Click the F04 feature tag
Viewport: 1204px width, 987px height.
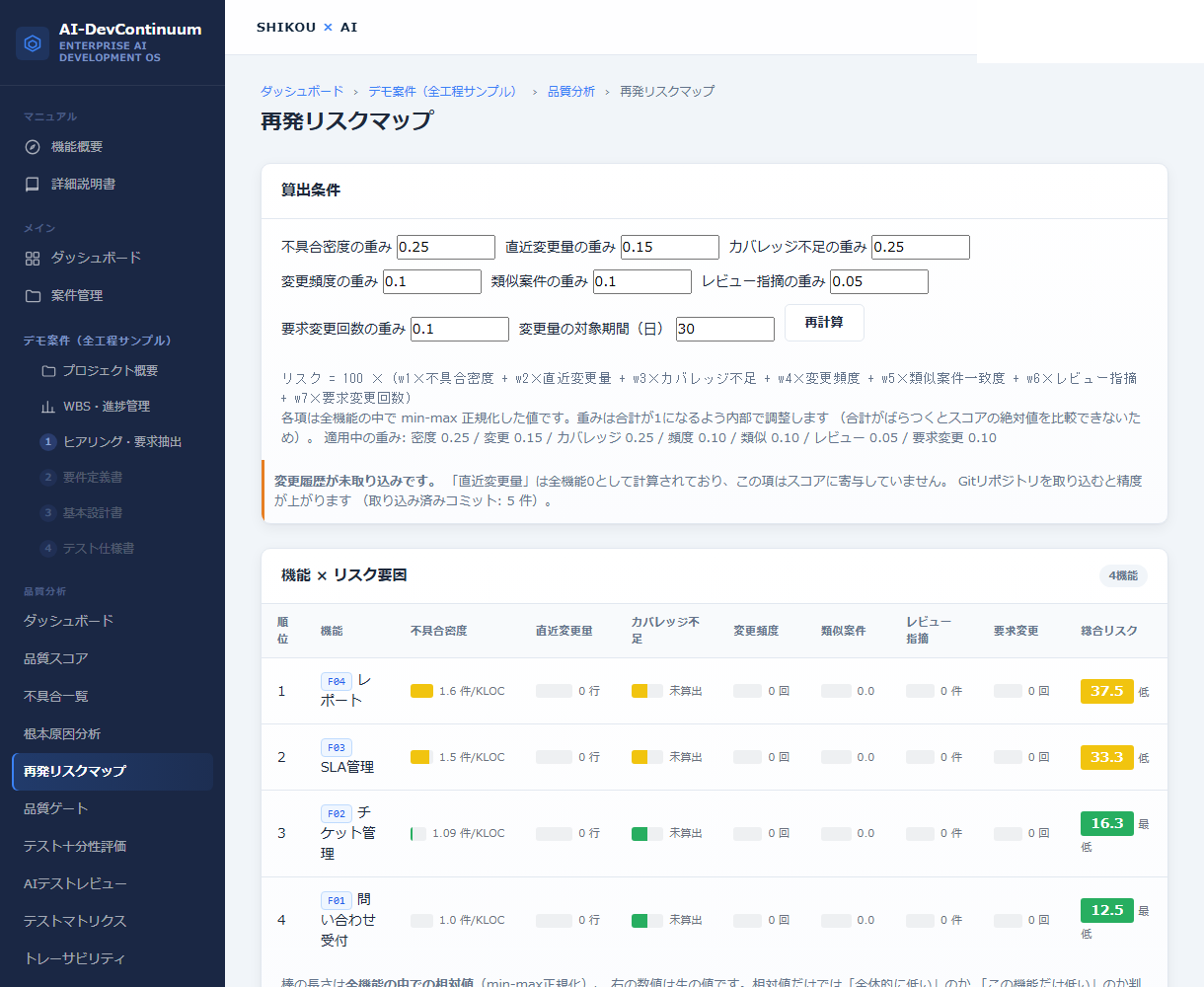337,682
